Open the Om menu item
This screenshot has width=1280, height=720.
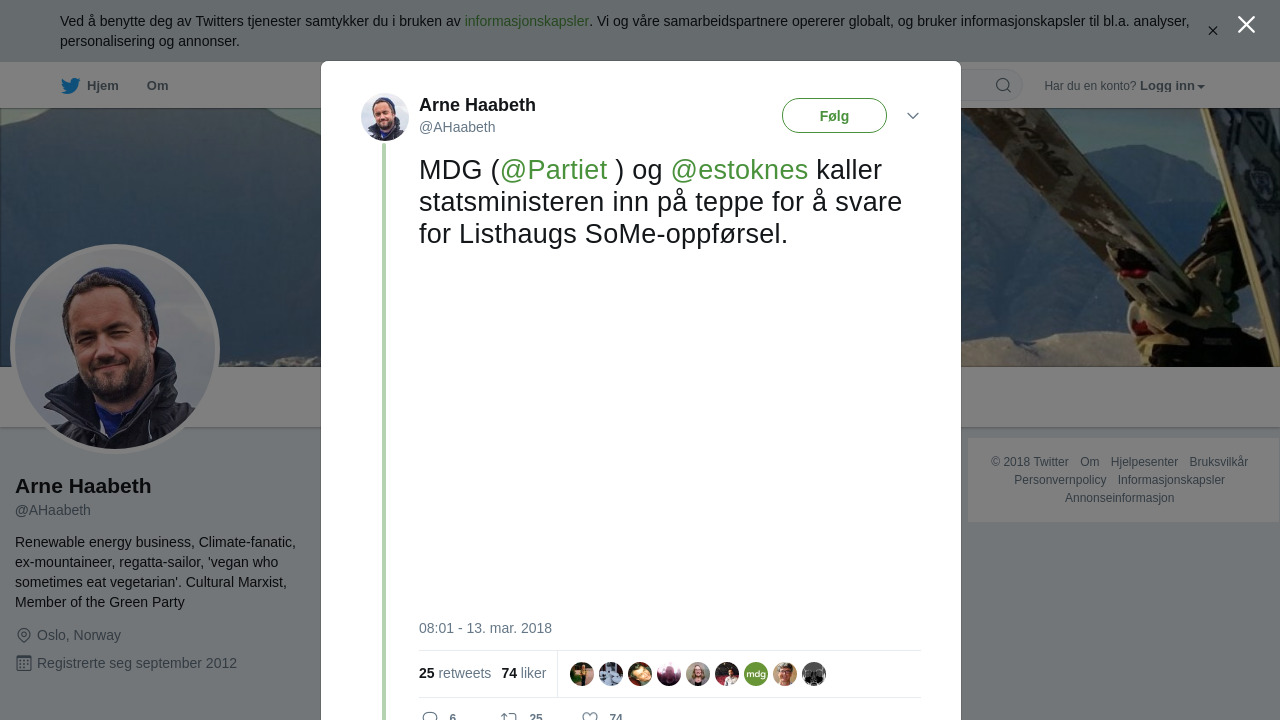[x=158, y=86]
